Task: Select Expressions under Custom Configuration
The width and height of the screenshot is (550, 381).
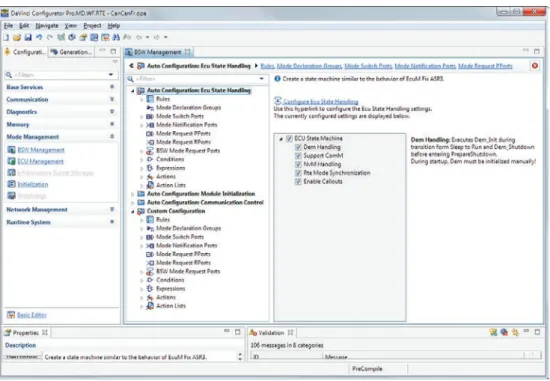Action: [x=170, y=288]
